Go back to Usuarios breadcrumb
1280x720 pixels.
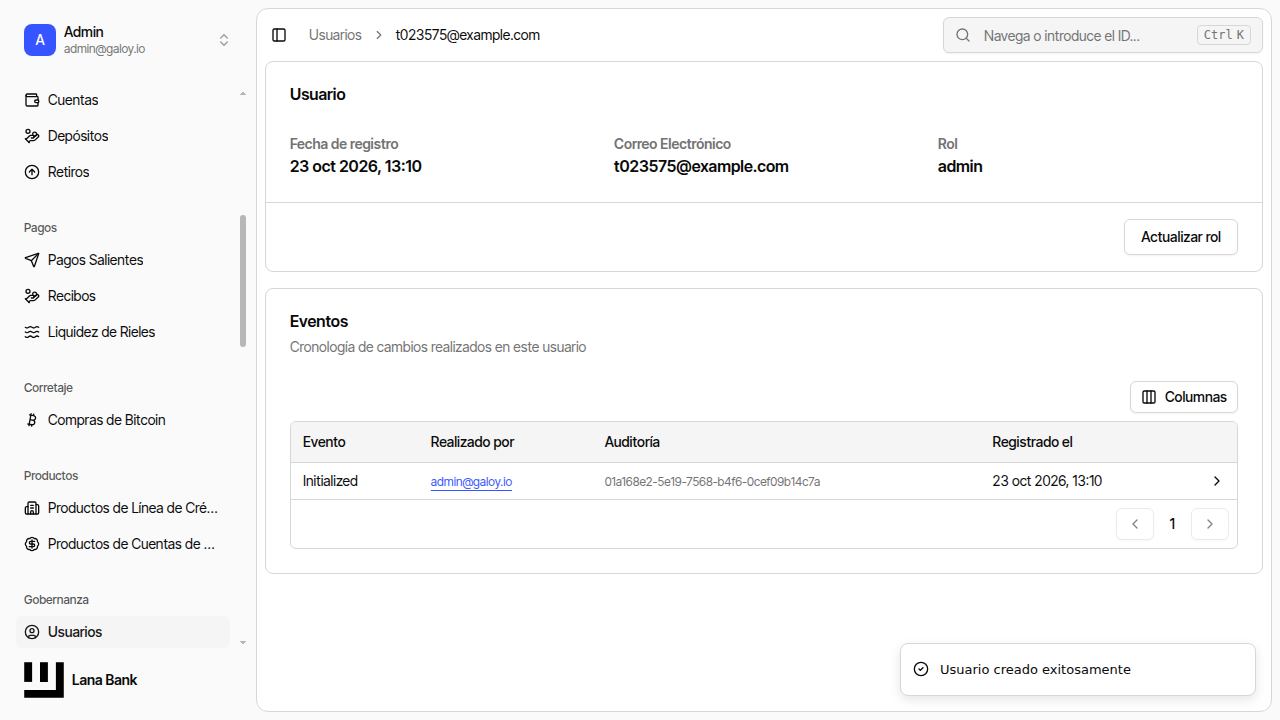click(335, 35)
